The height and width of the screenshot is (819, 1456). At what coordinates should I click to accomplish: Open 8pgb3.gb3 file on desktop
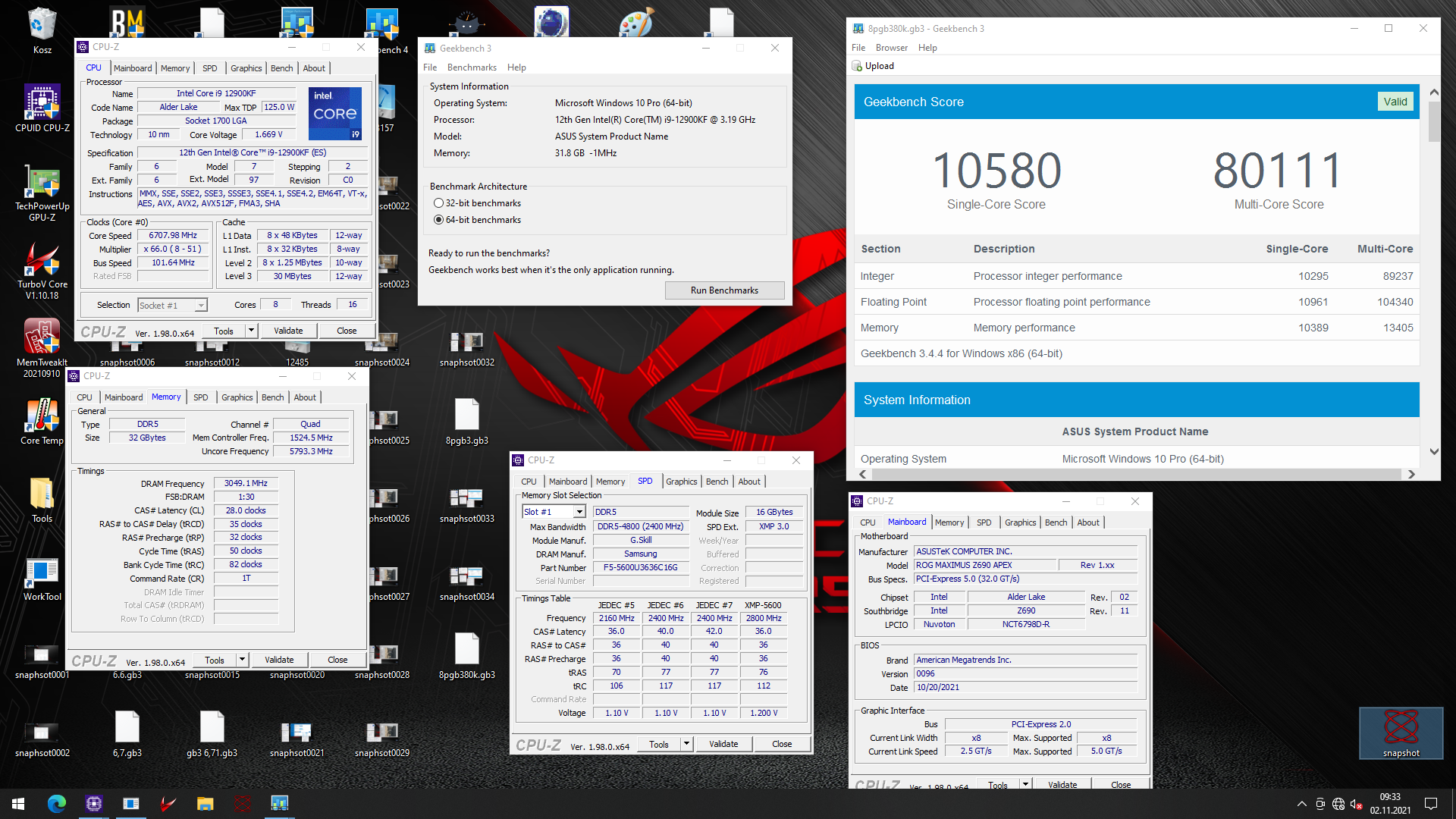(466, 422)
